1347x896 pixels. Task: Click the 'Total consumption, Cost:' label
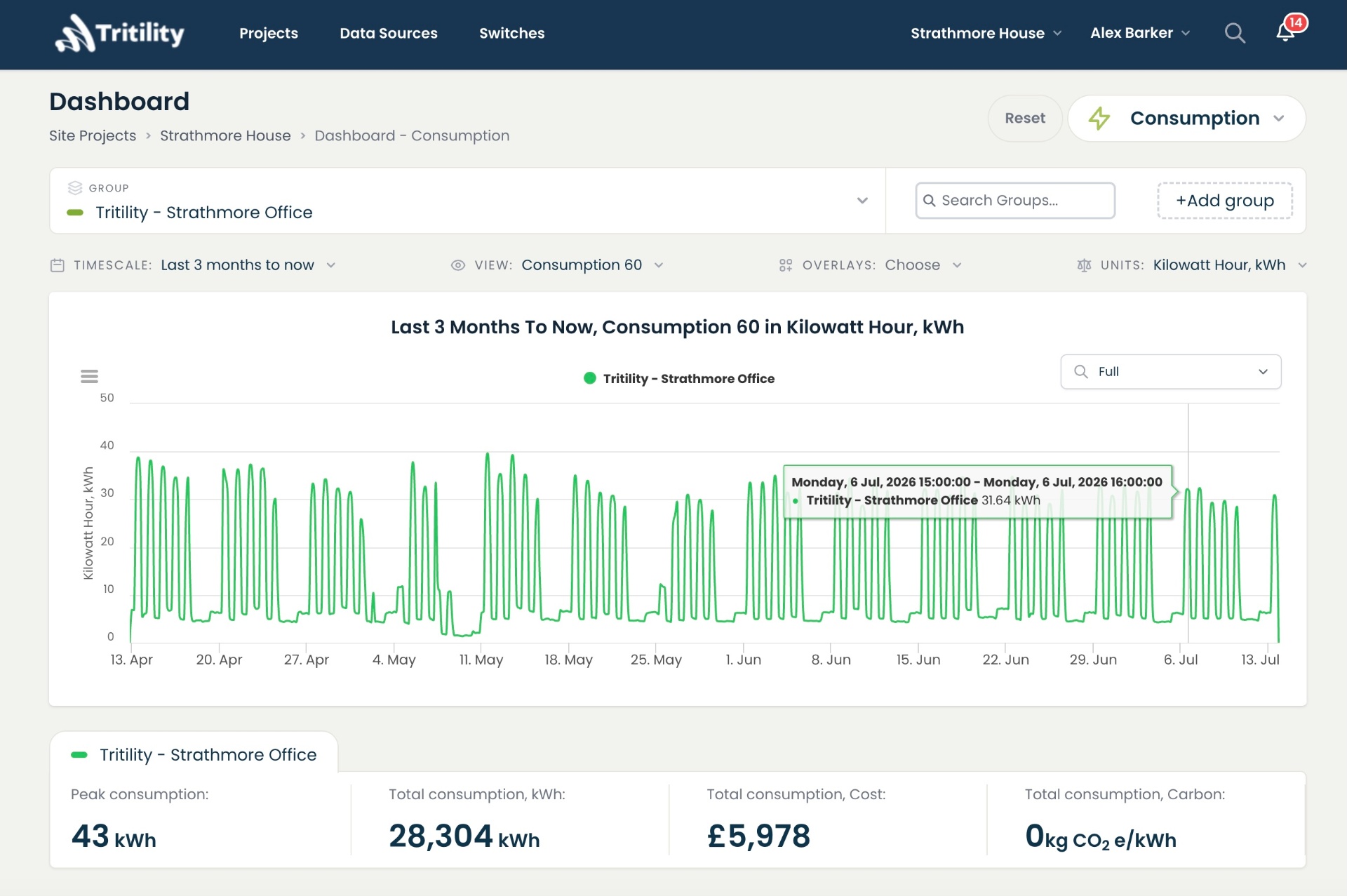[x=796, y=794]
